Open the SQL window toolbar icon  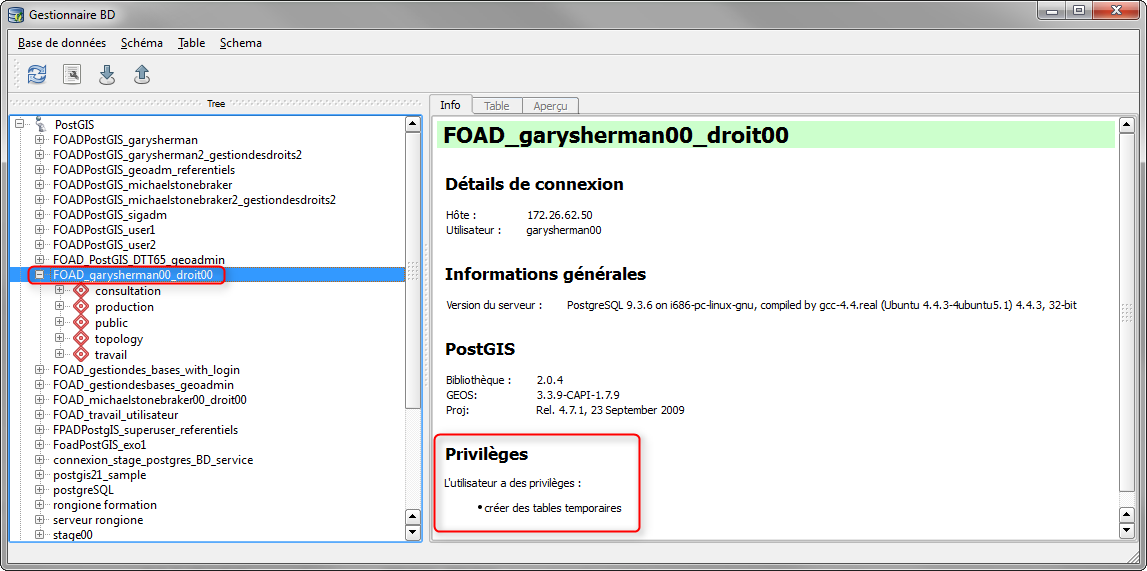click(72, 74)
